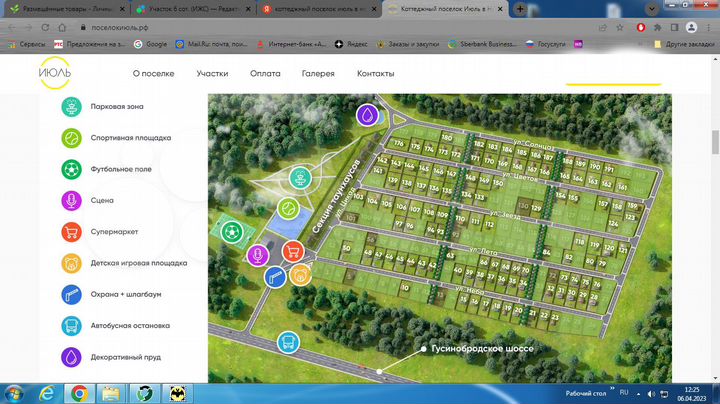Open a new browser tab
The image size is (720, 404).
(x=521, y=8)
